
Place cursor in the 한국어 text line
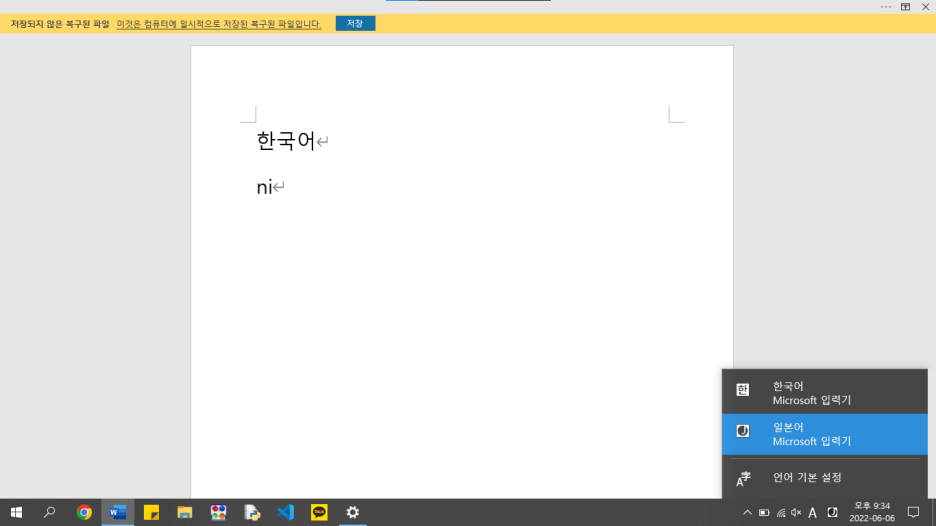(x=286, y=141)
